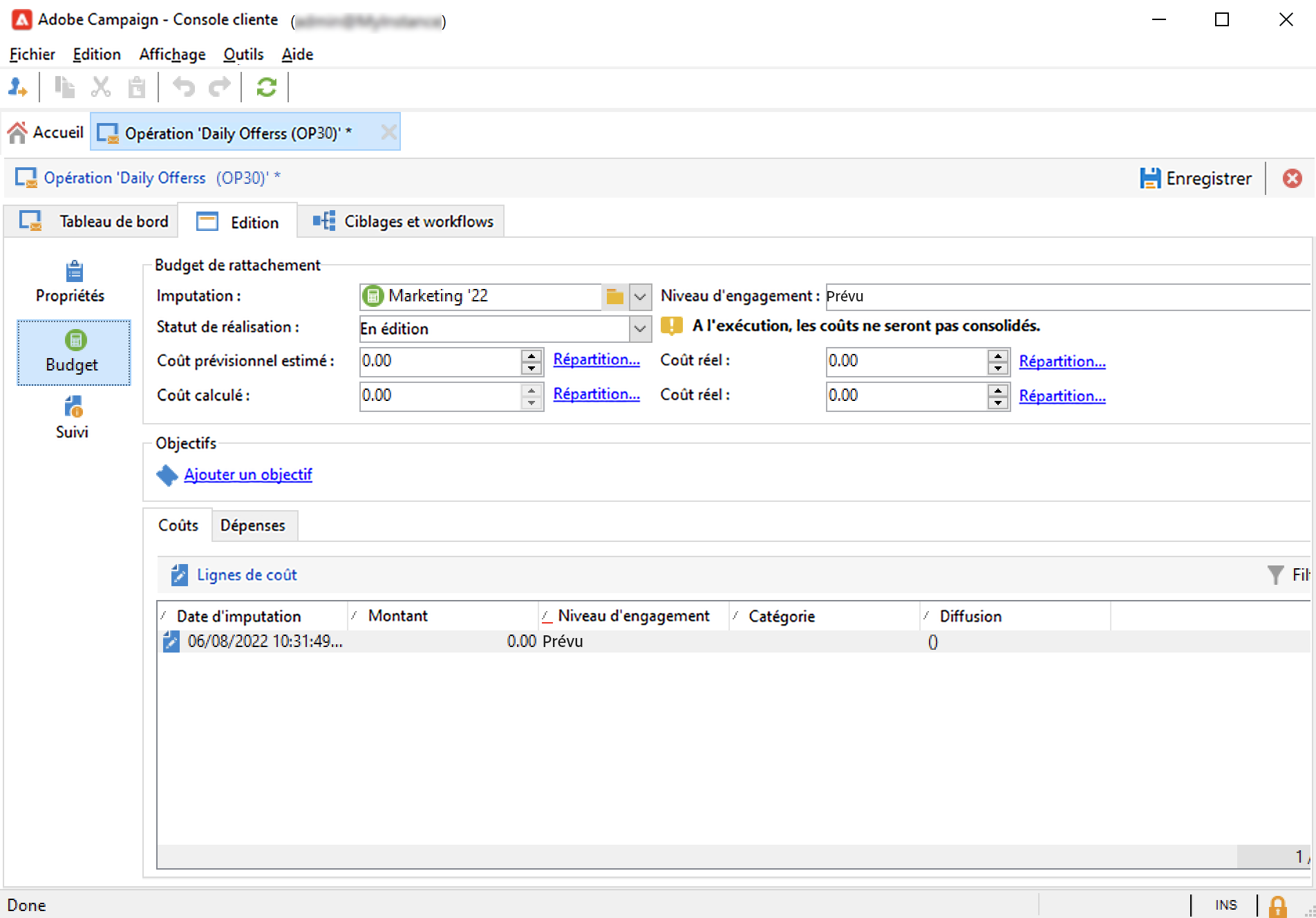Click the status bar lock icon
This screenshot has height=918, width=1316.
[1278, 906]
